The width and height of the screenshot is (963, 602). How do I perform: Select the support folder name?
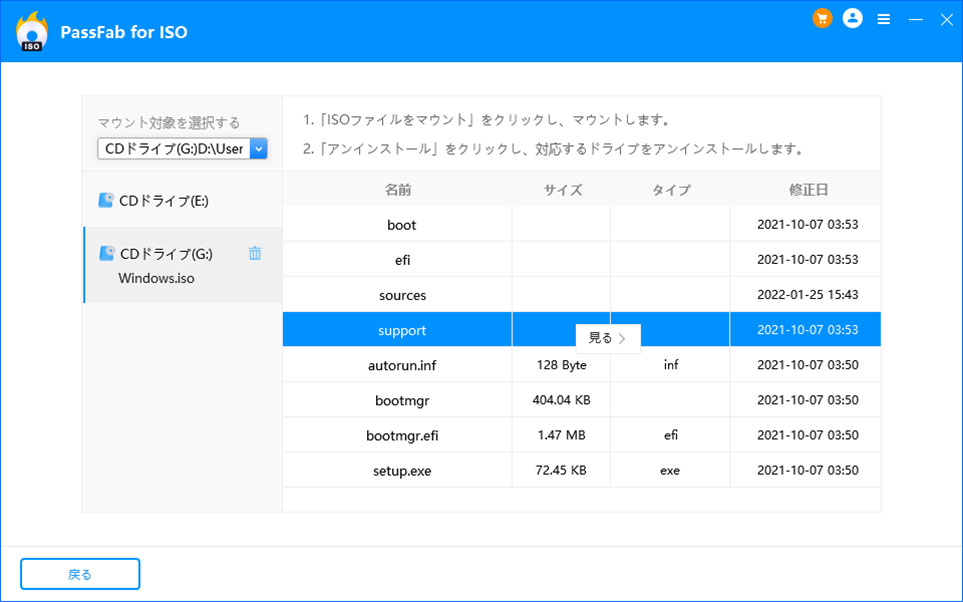[x=402, y=330]
